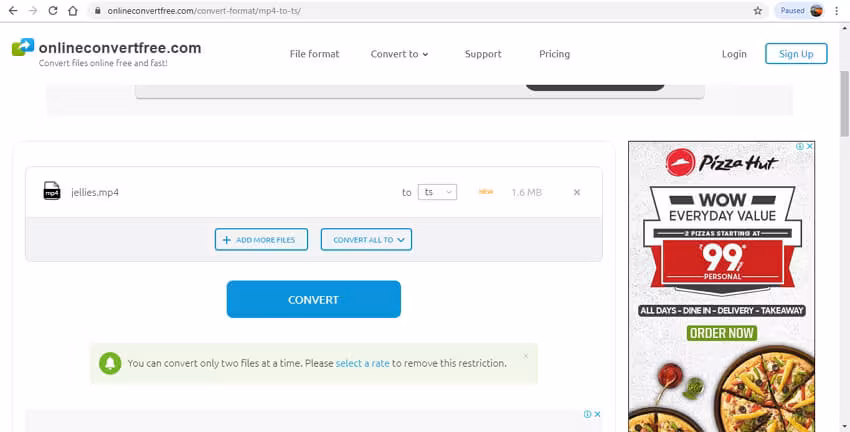
Task: Remove jellies.mp4 with the X icon
Action: click(x=577, y=192)
